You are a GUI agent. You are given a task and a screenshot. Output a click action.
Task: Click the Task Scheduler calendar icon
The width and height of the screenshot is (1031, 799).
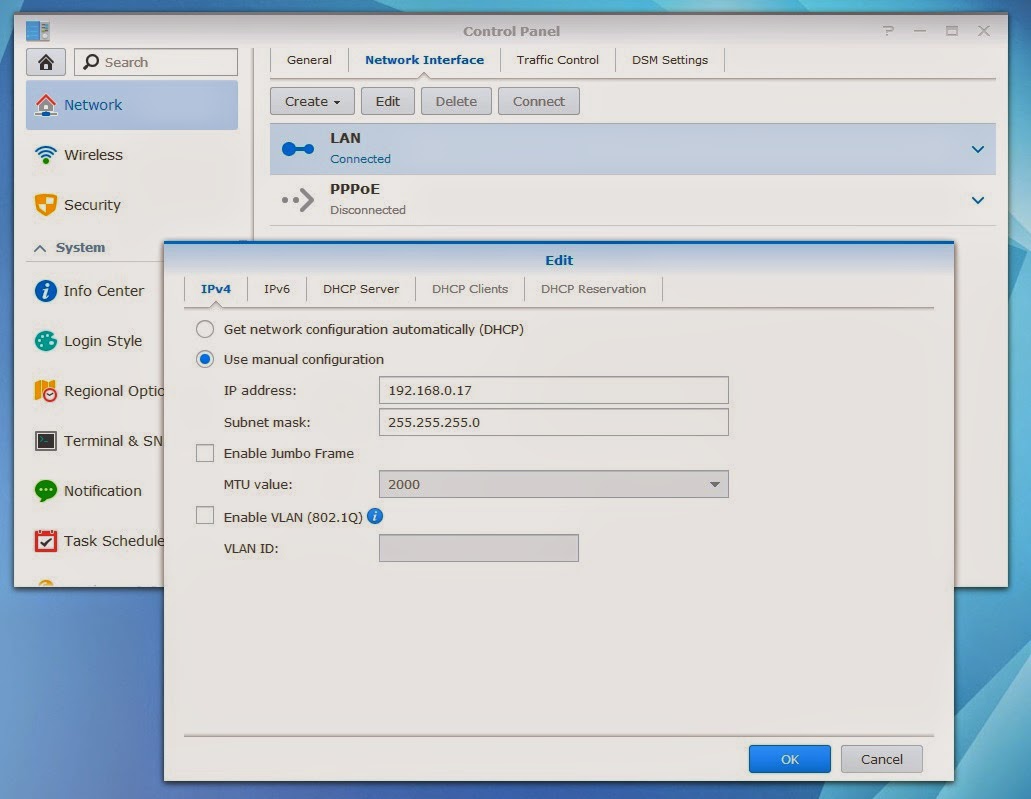45,541
